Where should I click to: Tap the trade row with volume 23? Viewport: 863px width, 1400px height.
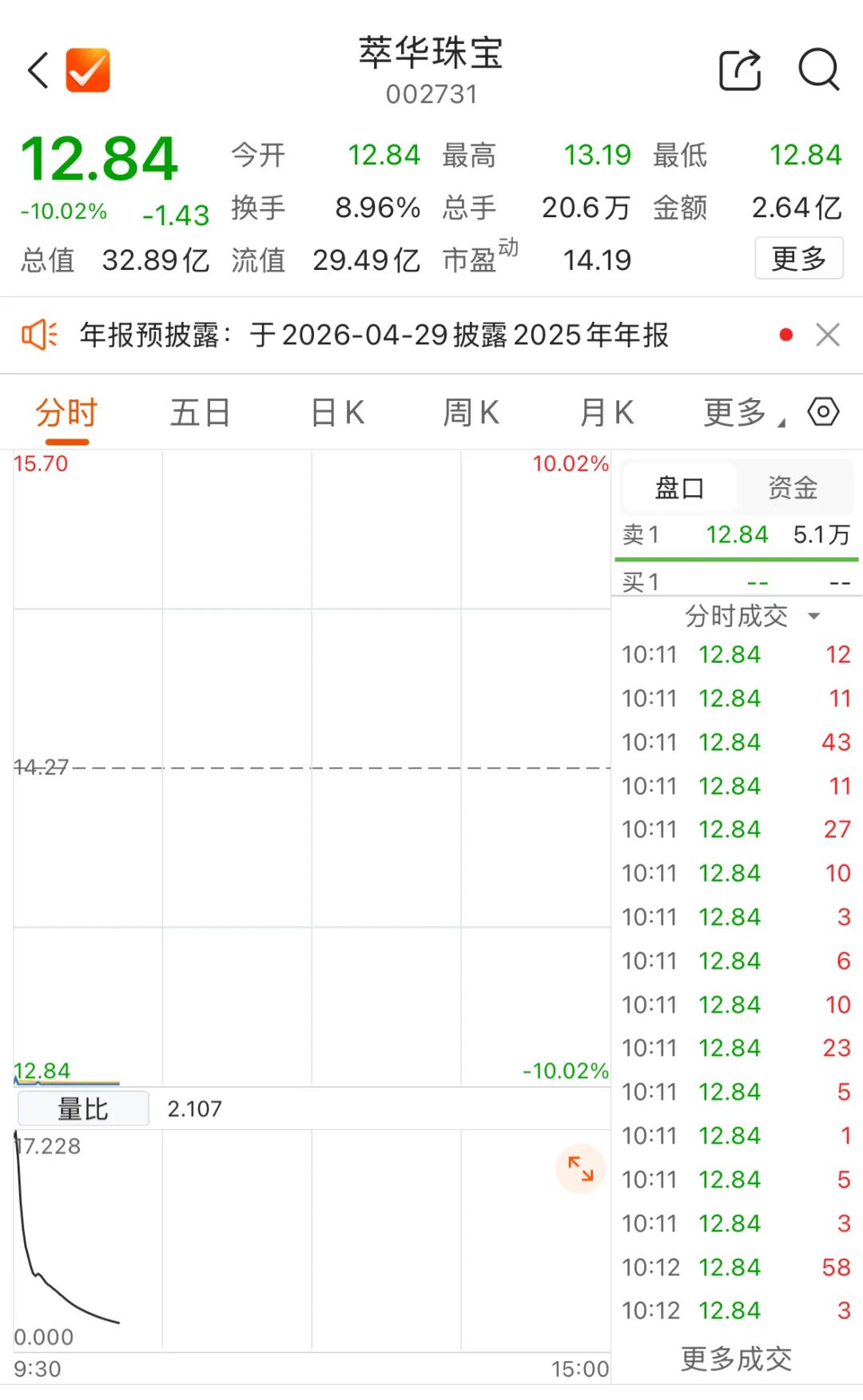[737, 1048]
